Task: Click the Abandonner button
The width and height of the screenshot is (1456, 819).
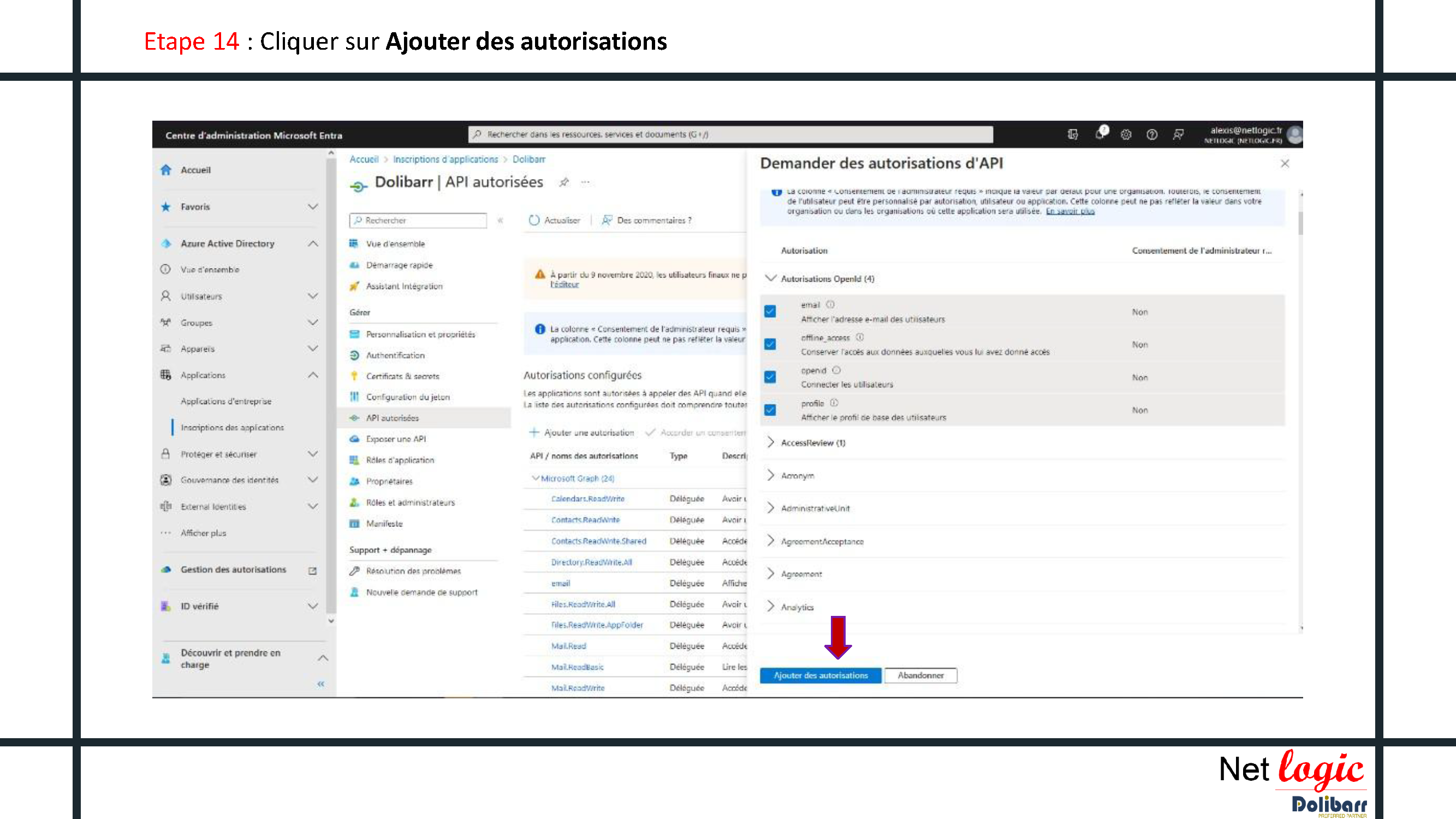Action: [x=920, y=675]
